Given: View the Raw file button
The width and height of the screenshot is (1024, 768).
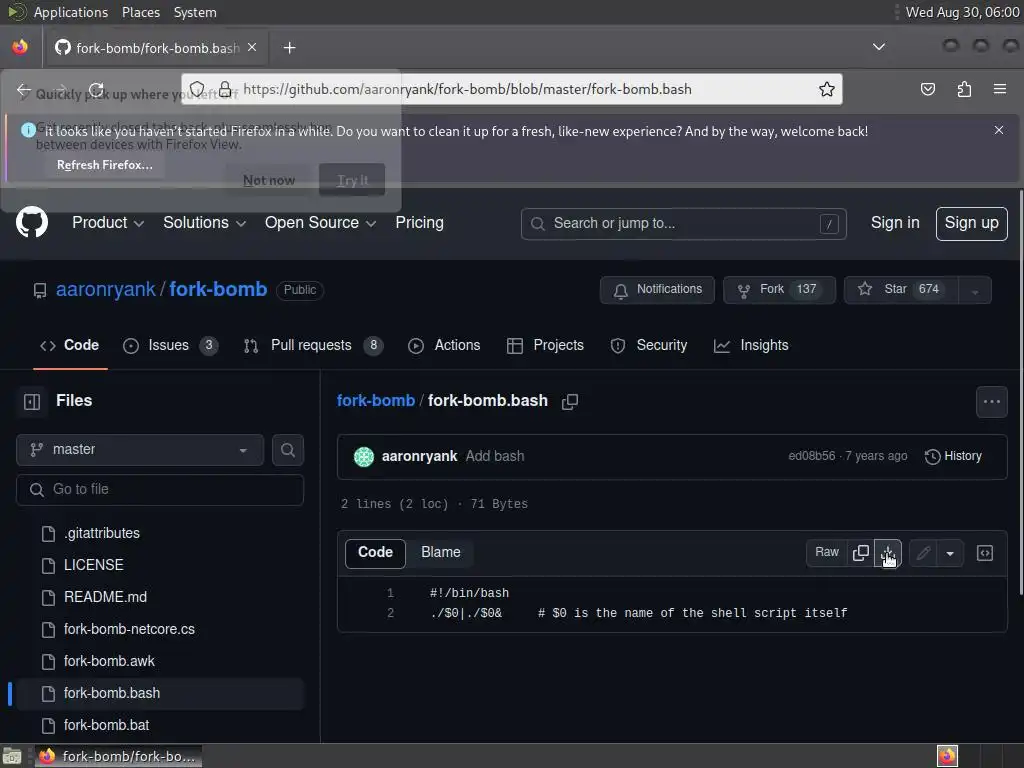Looking at the screenshot, I should (x=827, y=553).
